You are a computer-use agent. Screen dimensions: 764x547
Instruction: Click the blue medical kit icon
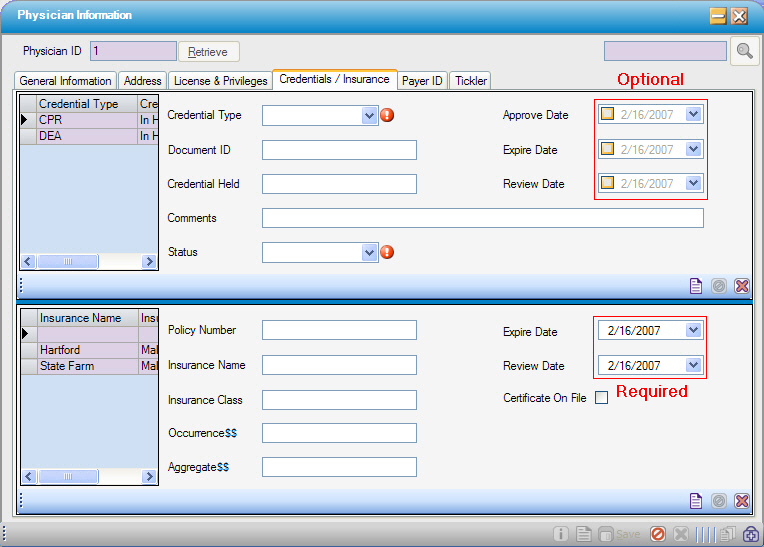751,534
